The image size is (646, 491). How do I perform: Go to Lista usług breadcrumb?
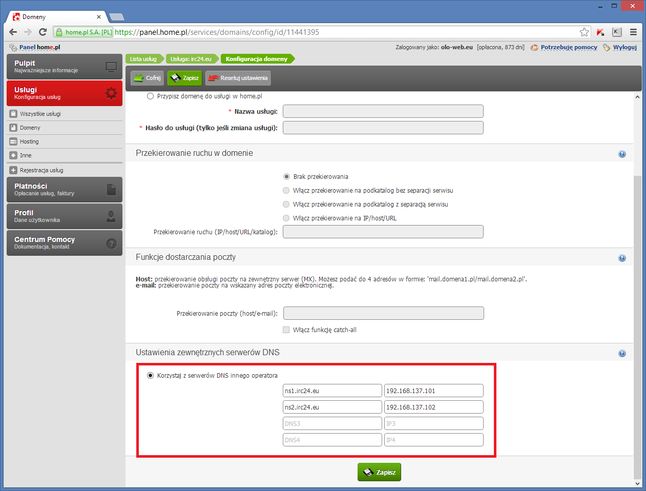pos(143,59)
